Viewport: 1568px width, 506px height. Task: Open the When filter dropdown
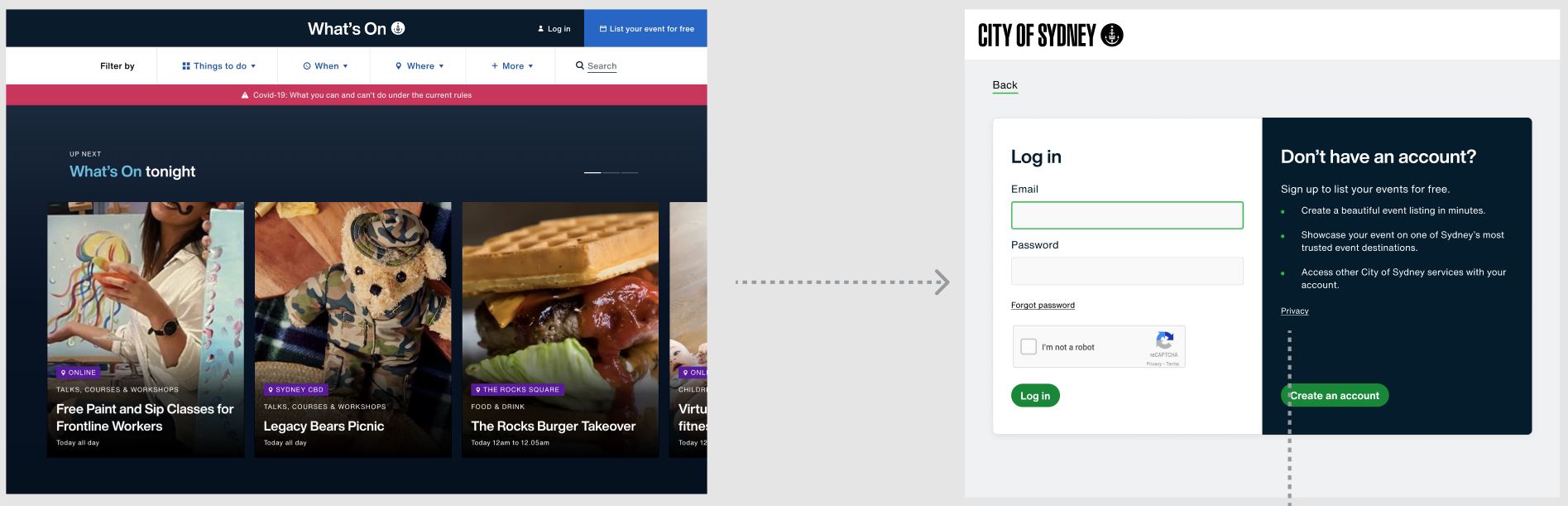point(325,66)
